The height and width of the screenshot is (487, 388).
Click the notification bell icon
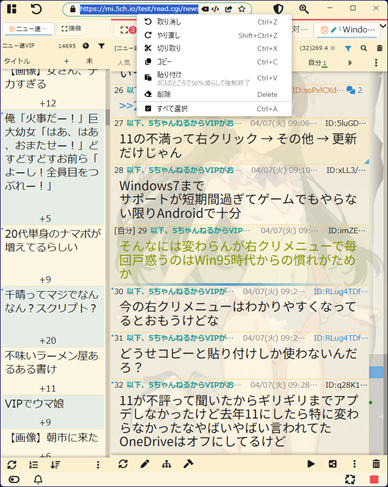38,480
